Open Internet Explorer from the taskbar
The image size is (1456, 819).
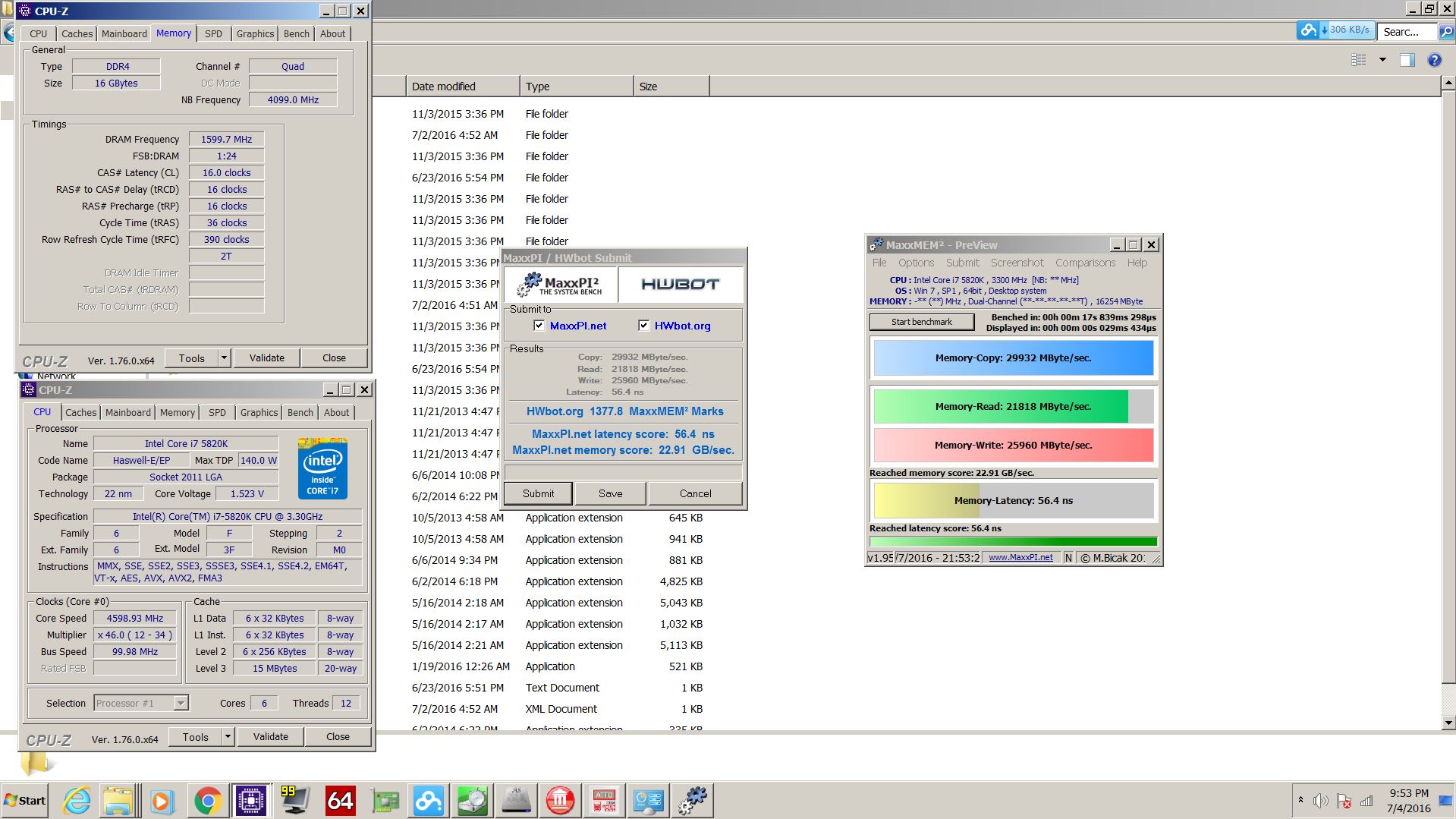(x=77, y=801)
